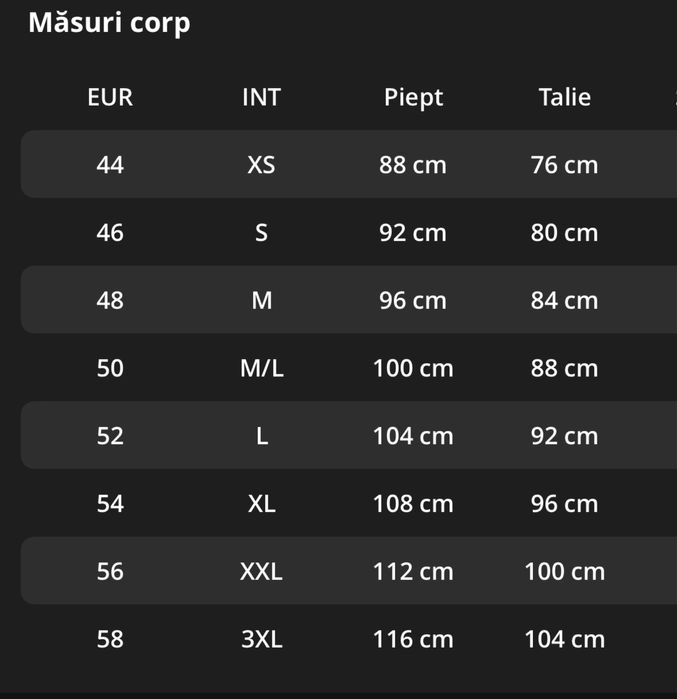Viewport: 677px width, 699px height.
Task: Select the 96 cm chest value in row 48
Action: pyautogui.click(x=413, y=300)
